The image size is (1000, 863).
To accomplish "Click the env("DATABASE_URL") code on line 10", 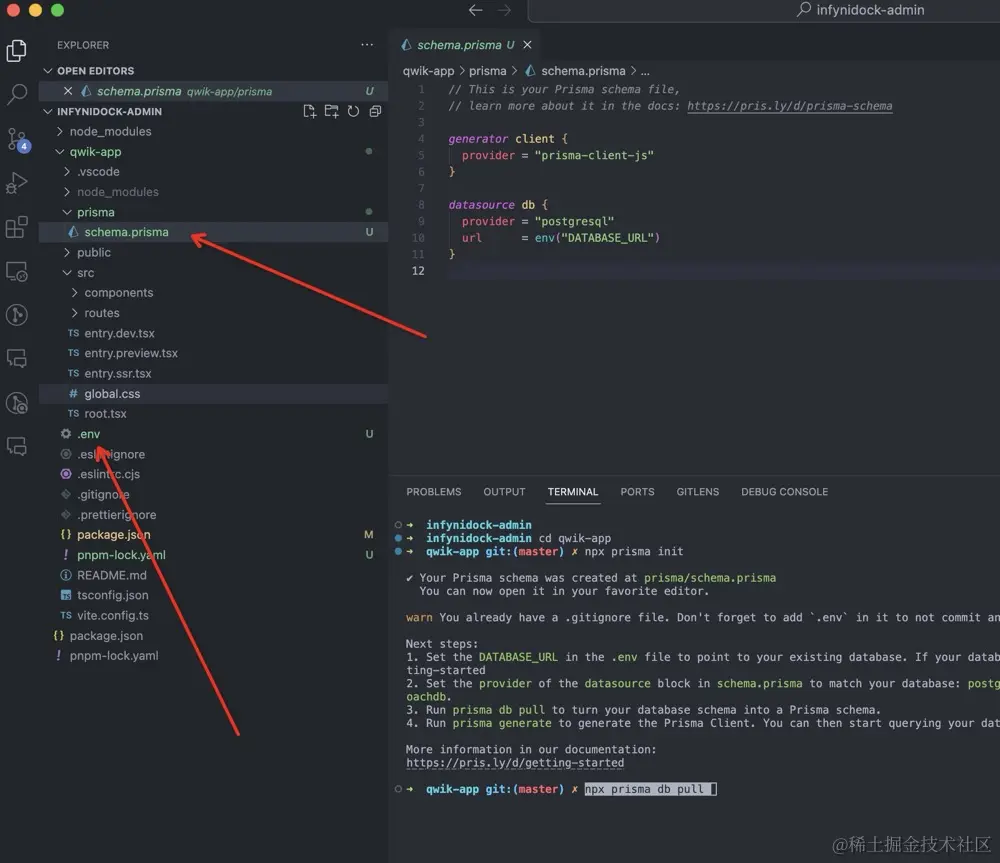I will (597, 238).
